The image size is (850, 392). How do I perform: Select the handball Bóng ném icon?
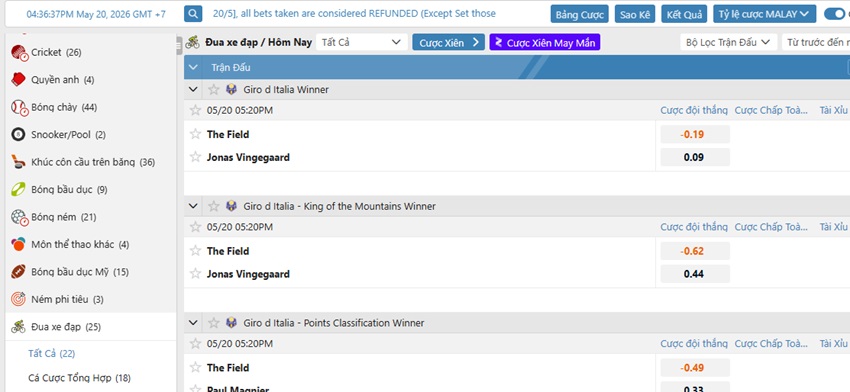pos(19,217)
